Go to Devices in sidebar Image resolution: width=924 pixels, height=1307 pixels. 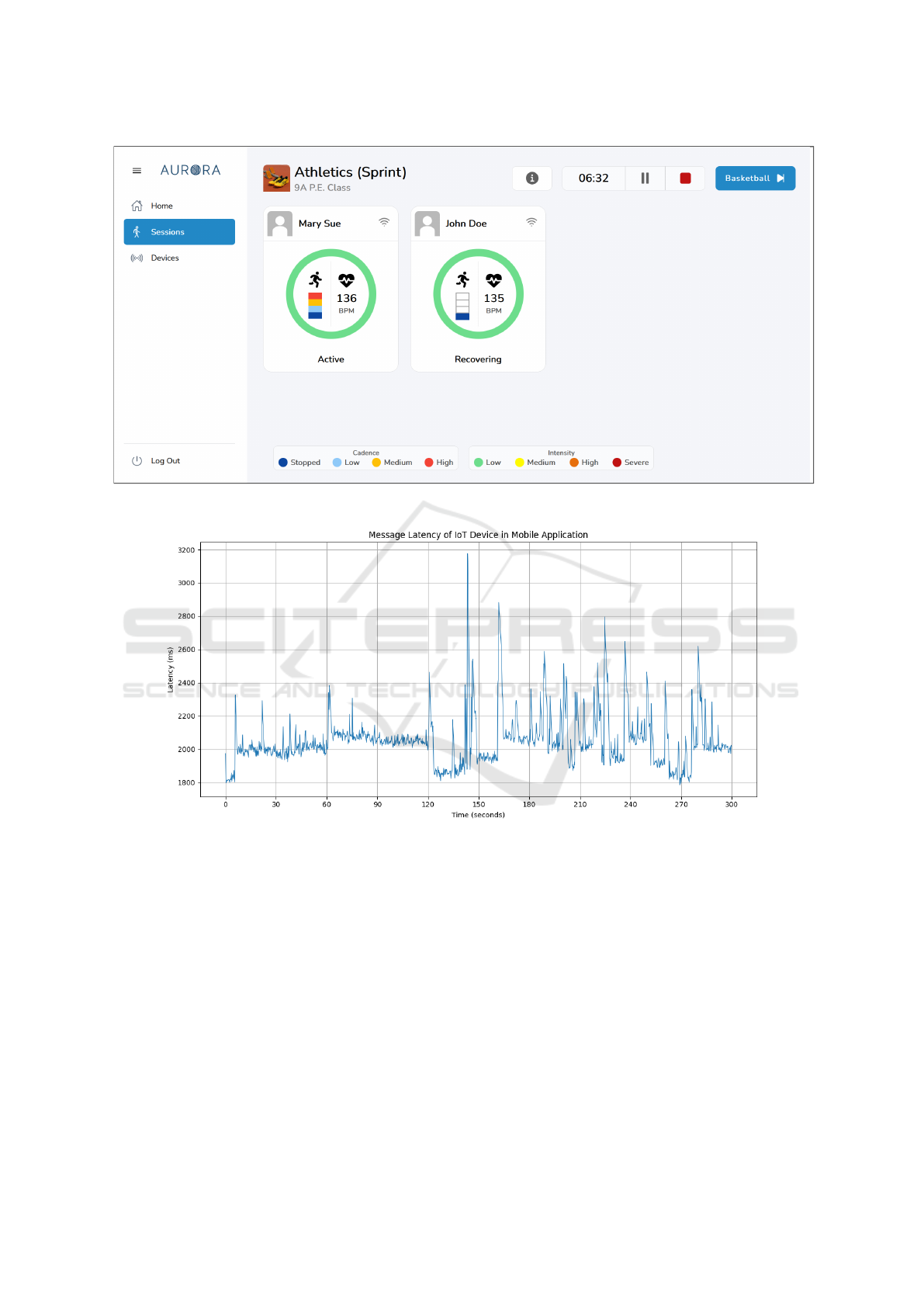point(164,258)
